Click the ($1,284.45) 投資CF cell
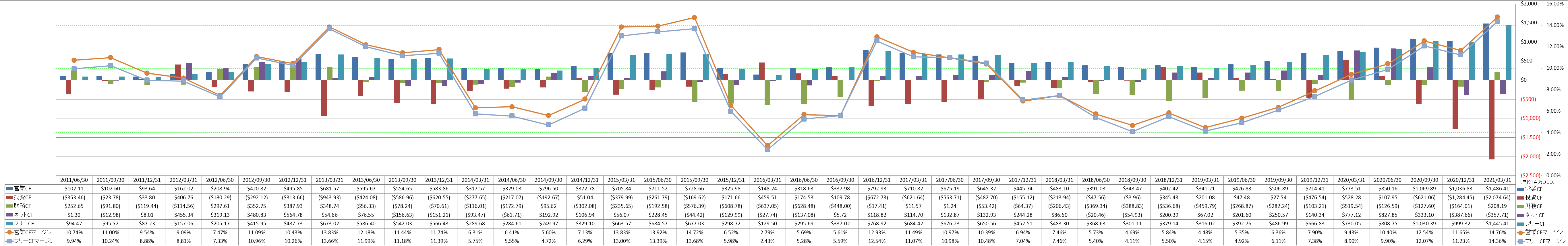 click(1461, 198)
